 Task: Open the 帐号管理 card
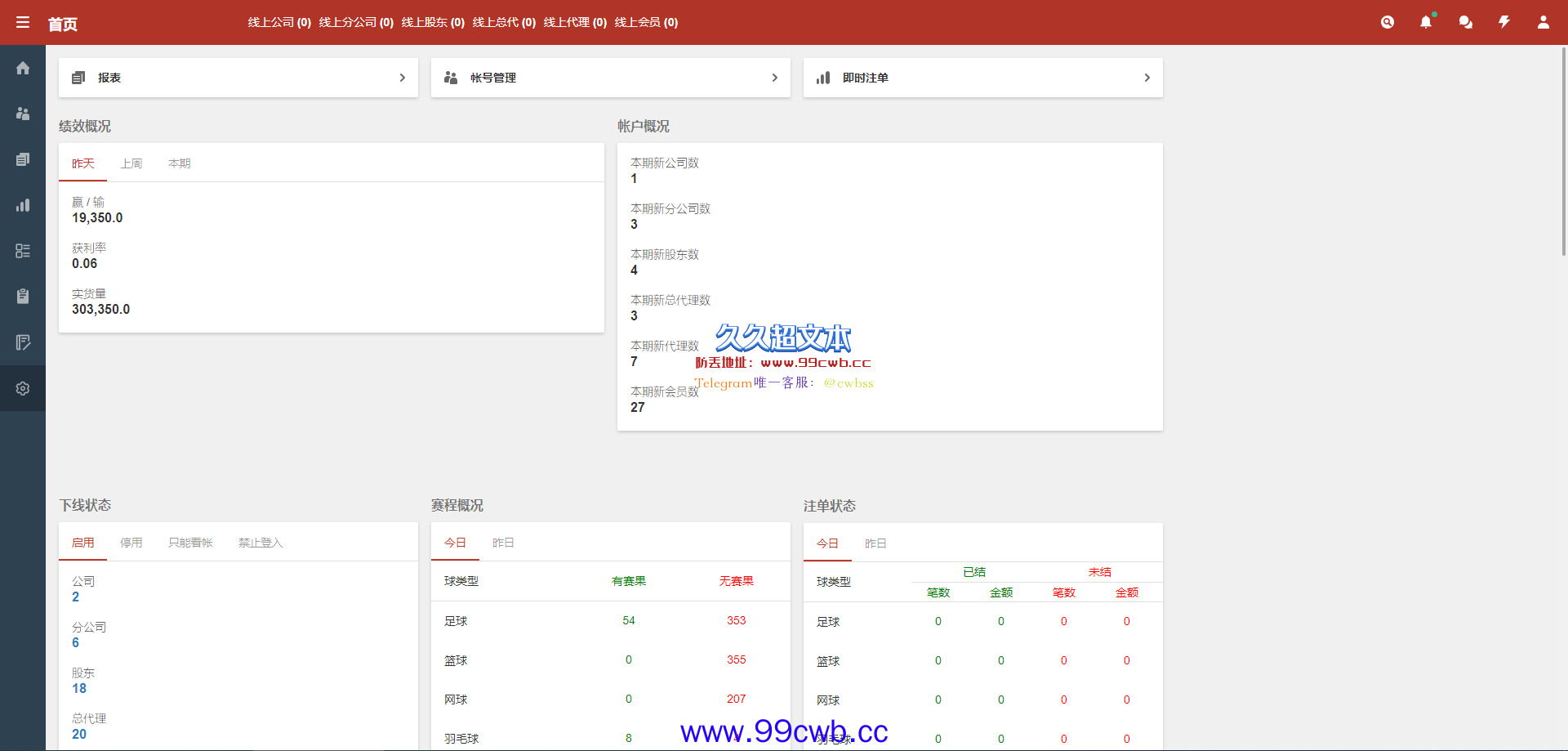pos(611,78)
